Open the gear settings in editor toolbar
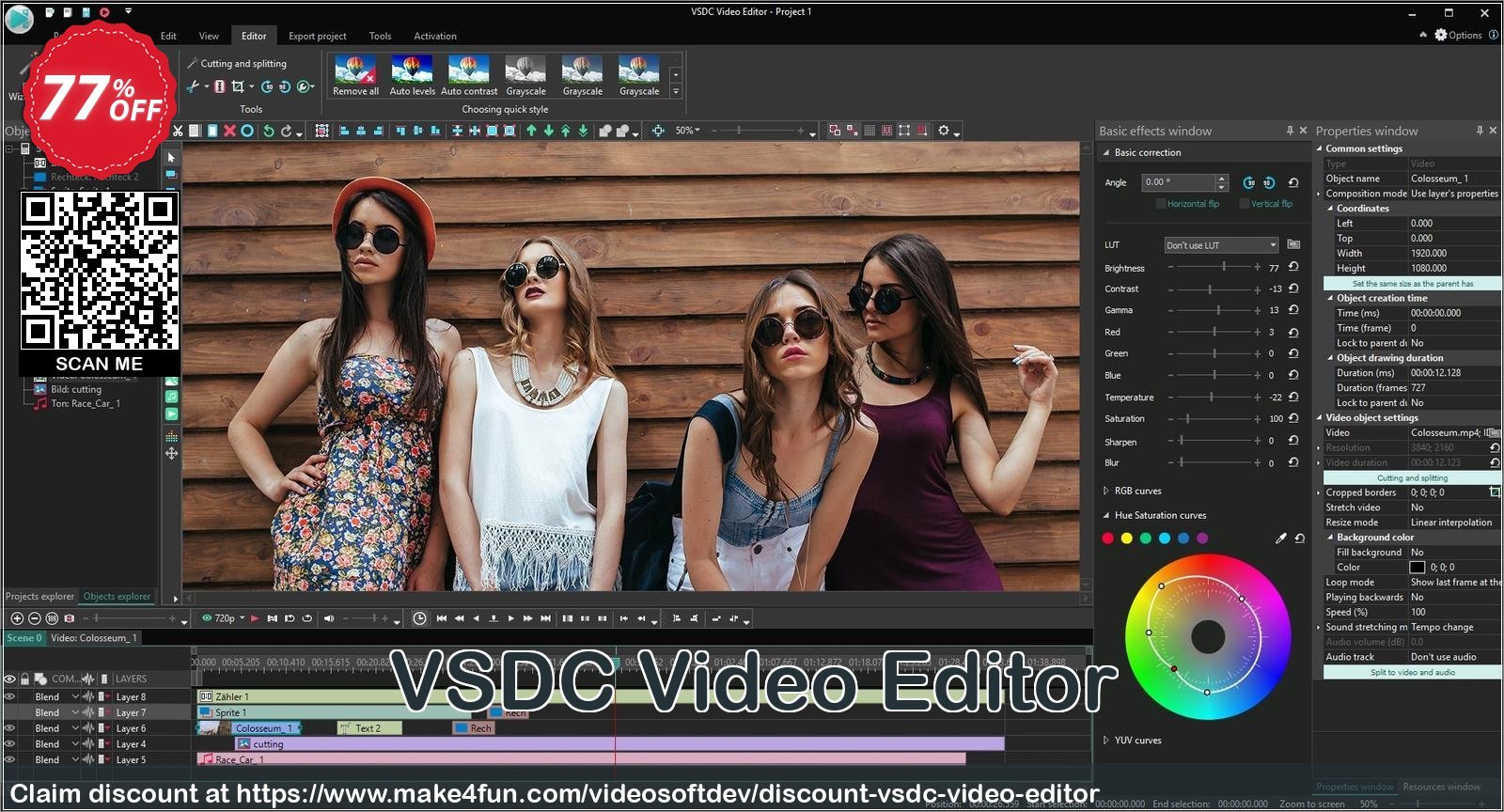 coord(944,131)
